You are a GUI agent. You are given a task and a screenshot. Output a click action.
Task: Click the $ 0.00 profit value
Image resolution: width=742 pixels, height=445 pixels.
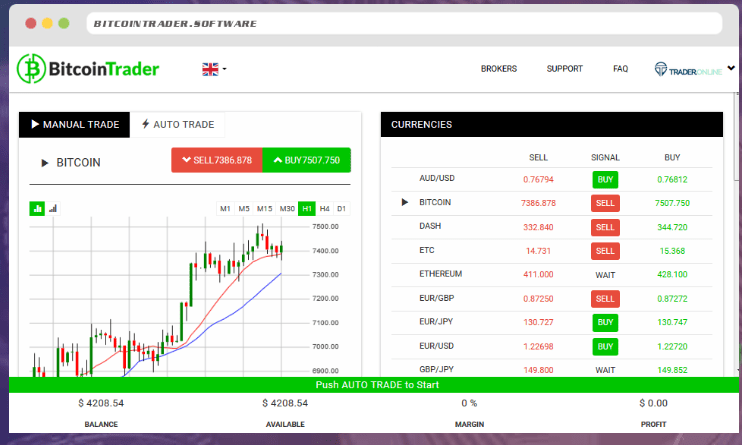coord(654,403)
